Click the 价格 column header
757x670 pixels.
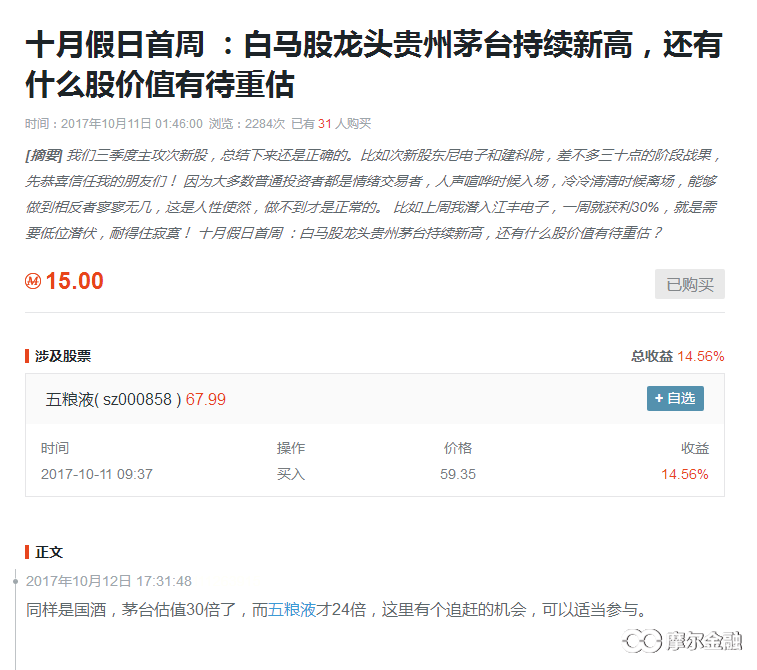[458, 448]
